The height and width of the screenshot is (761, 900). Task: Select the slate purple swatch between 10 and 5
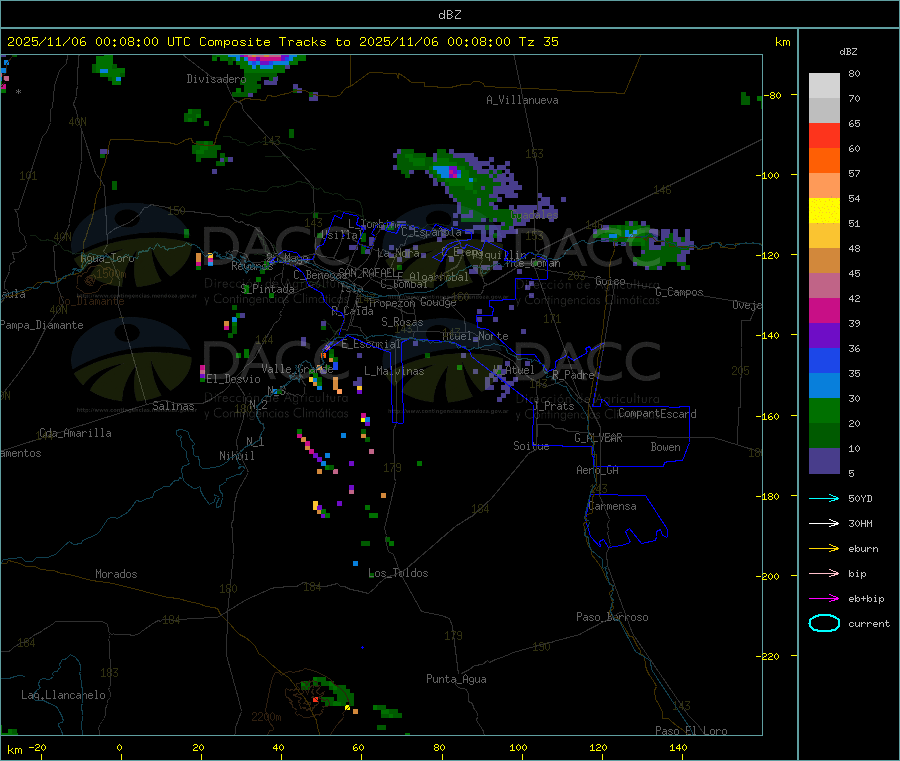[824, 461]
